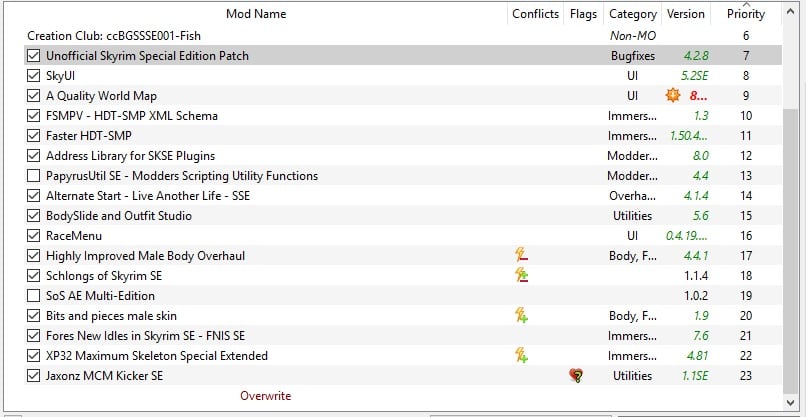Viewport: 806px width, 417px height.
Task: Click version 7.6 of FNIS SE
Action: (701, 336)
